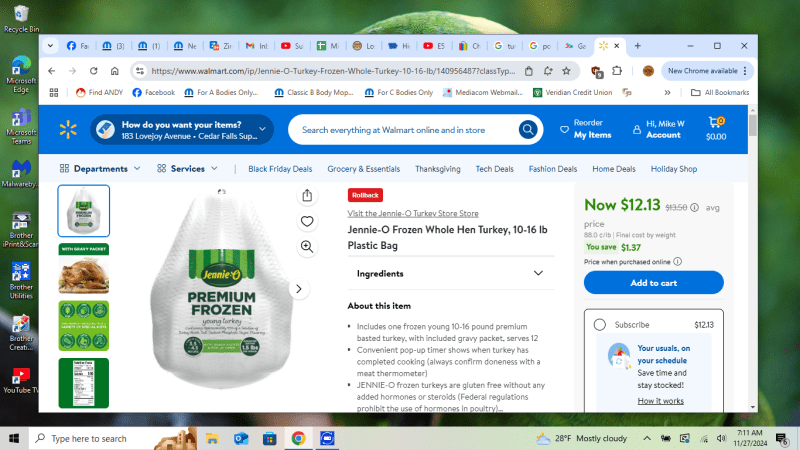Image resolution: width=800 pixels, height=450 pixels.
Task: Expand the Ingredients section
Action: click(451, 273)
